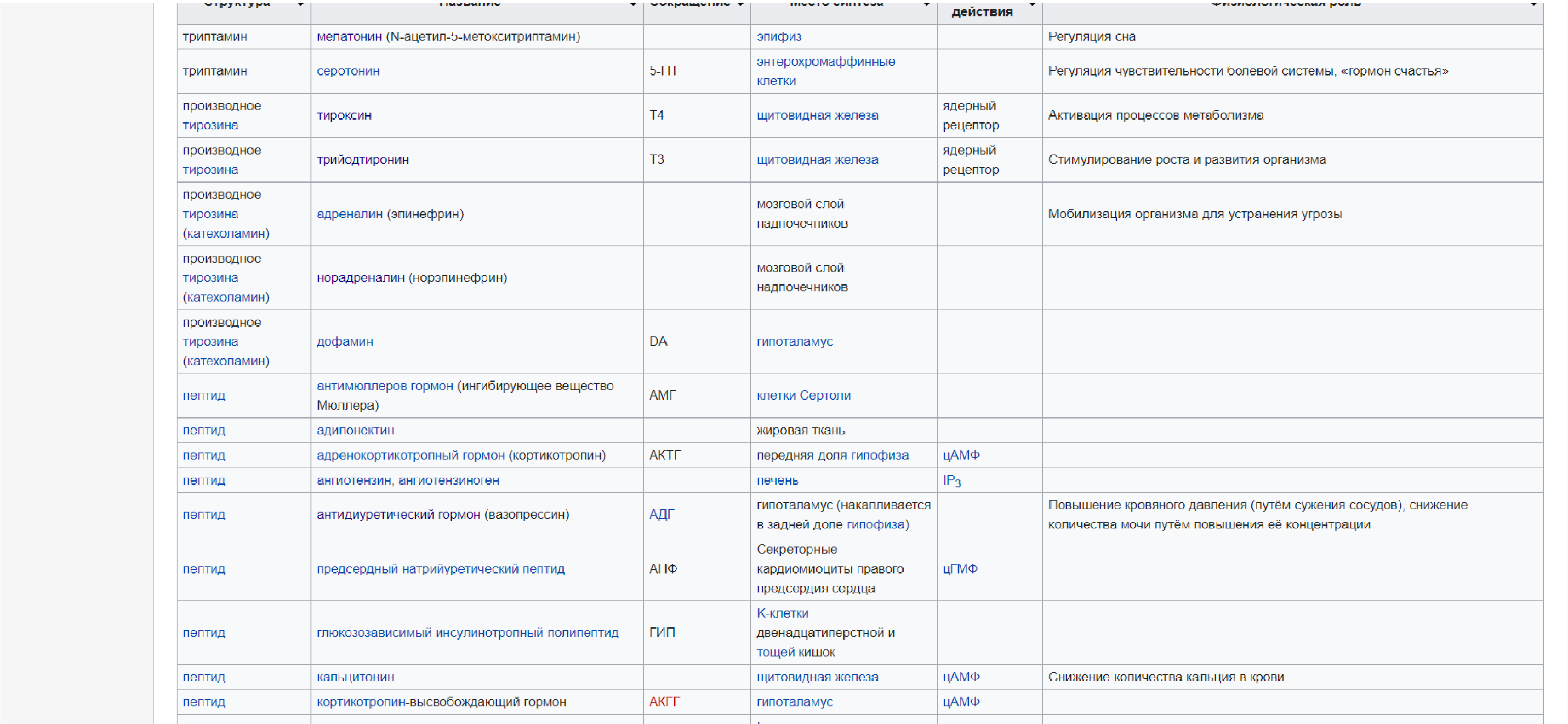Click цГМФ link in АНФ row
The height and width of the screenshot is (724, 1568).
960,569
